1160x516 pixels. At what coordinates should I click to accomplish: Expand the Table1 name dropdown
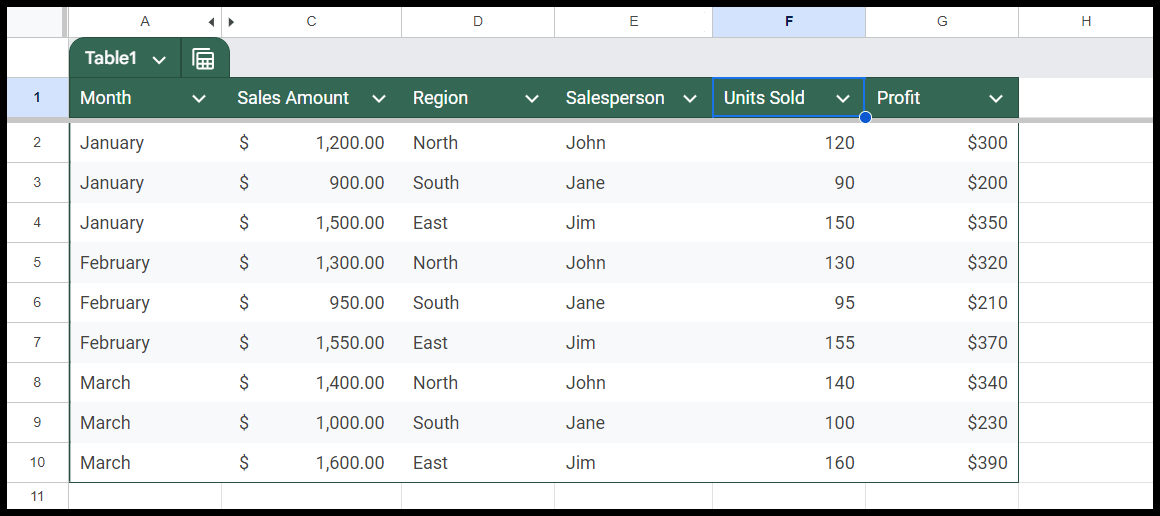[159, 60]
